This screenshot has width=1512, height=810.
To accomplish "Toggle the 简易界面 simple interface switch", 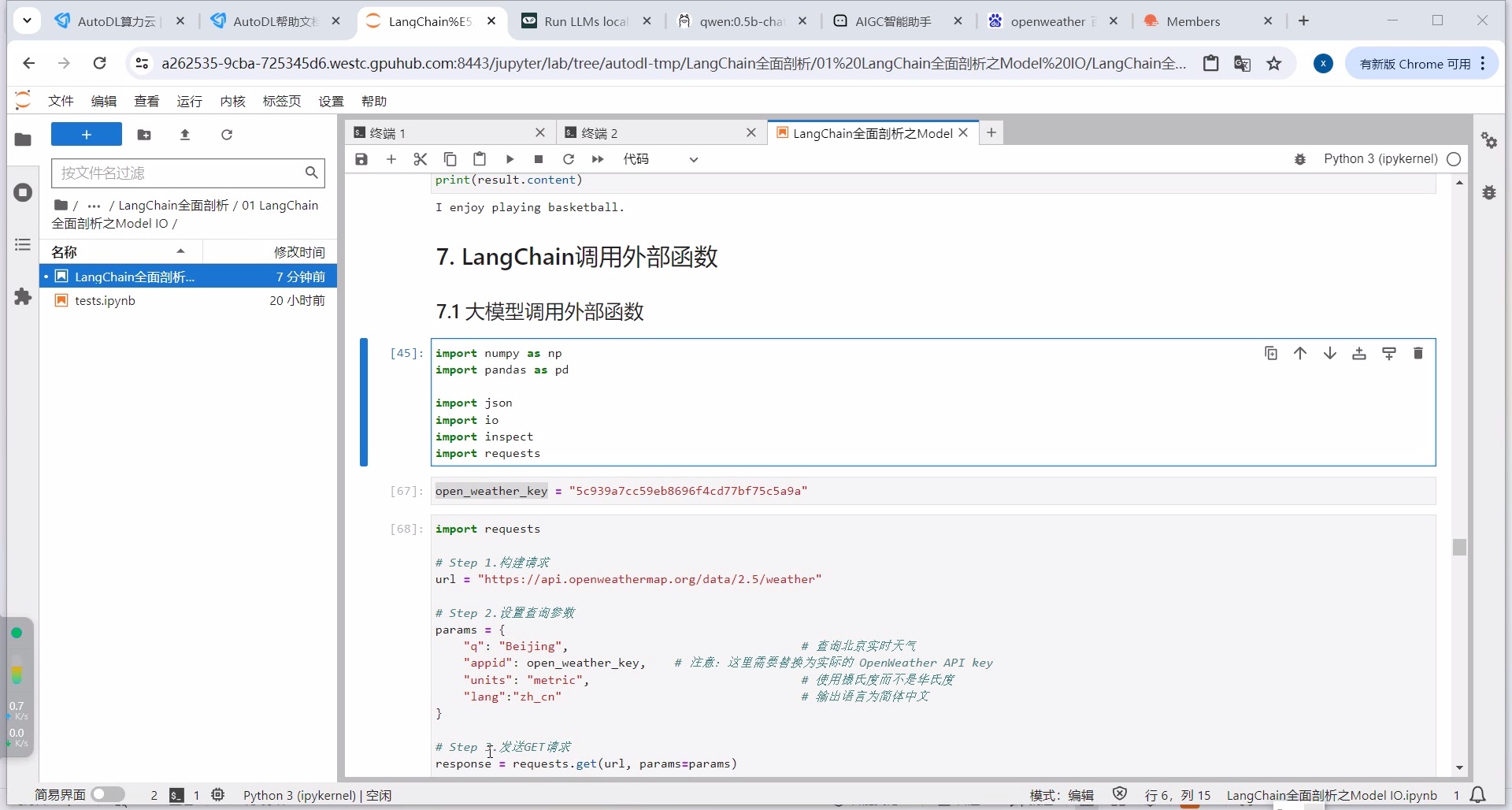I will [108, 794].
